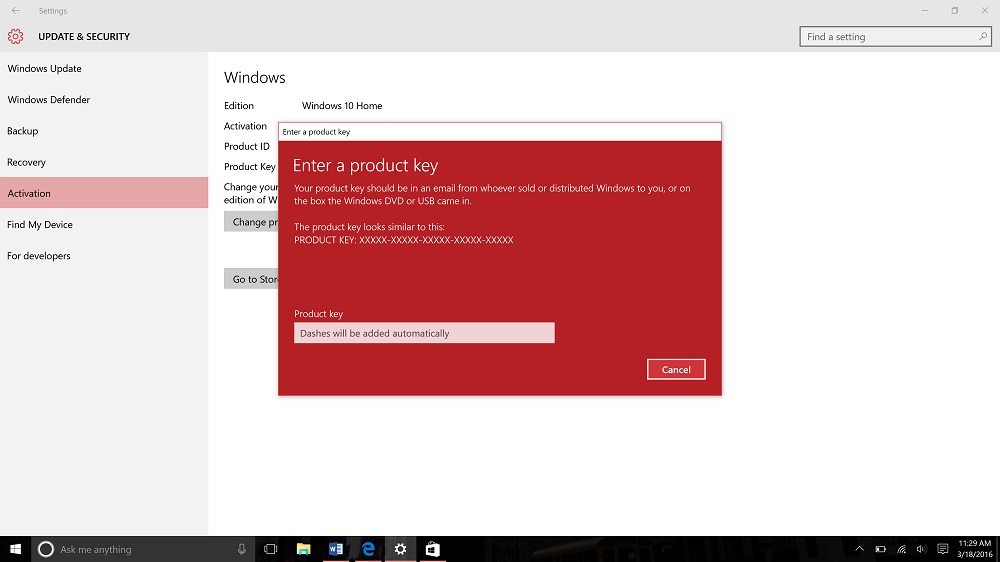
Task: Select Activation in the sidebar
Action: (x=104, y=193)
